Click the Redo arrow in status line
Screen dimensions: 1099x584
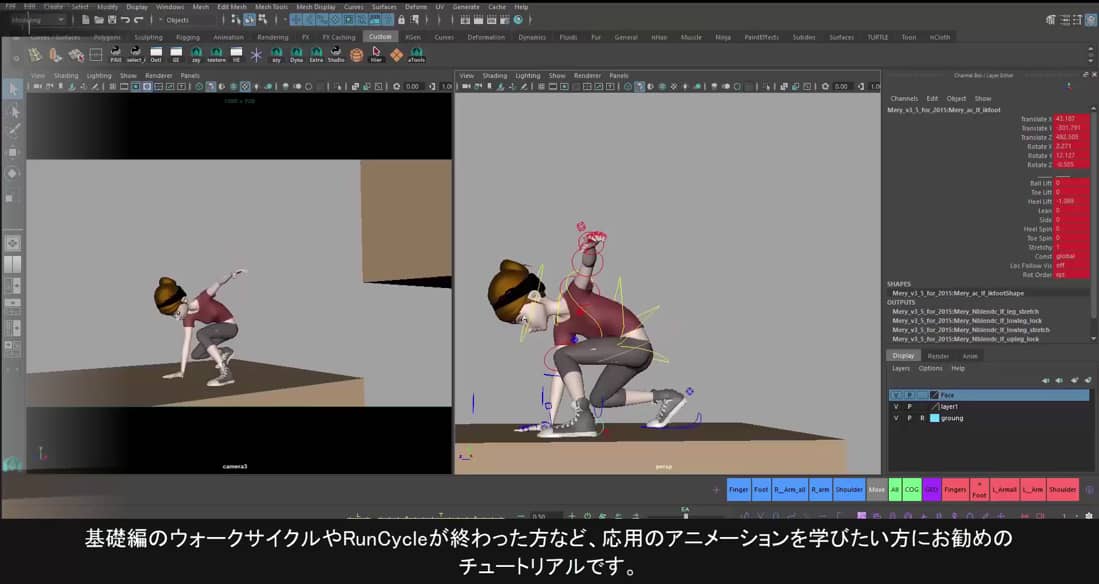[138, 20]
